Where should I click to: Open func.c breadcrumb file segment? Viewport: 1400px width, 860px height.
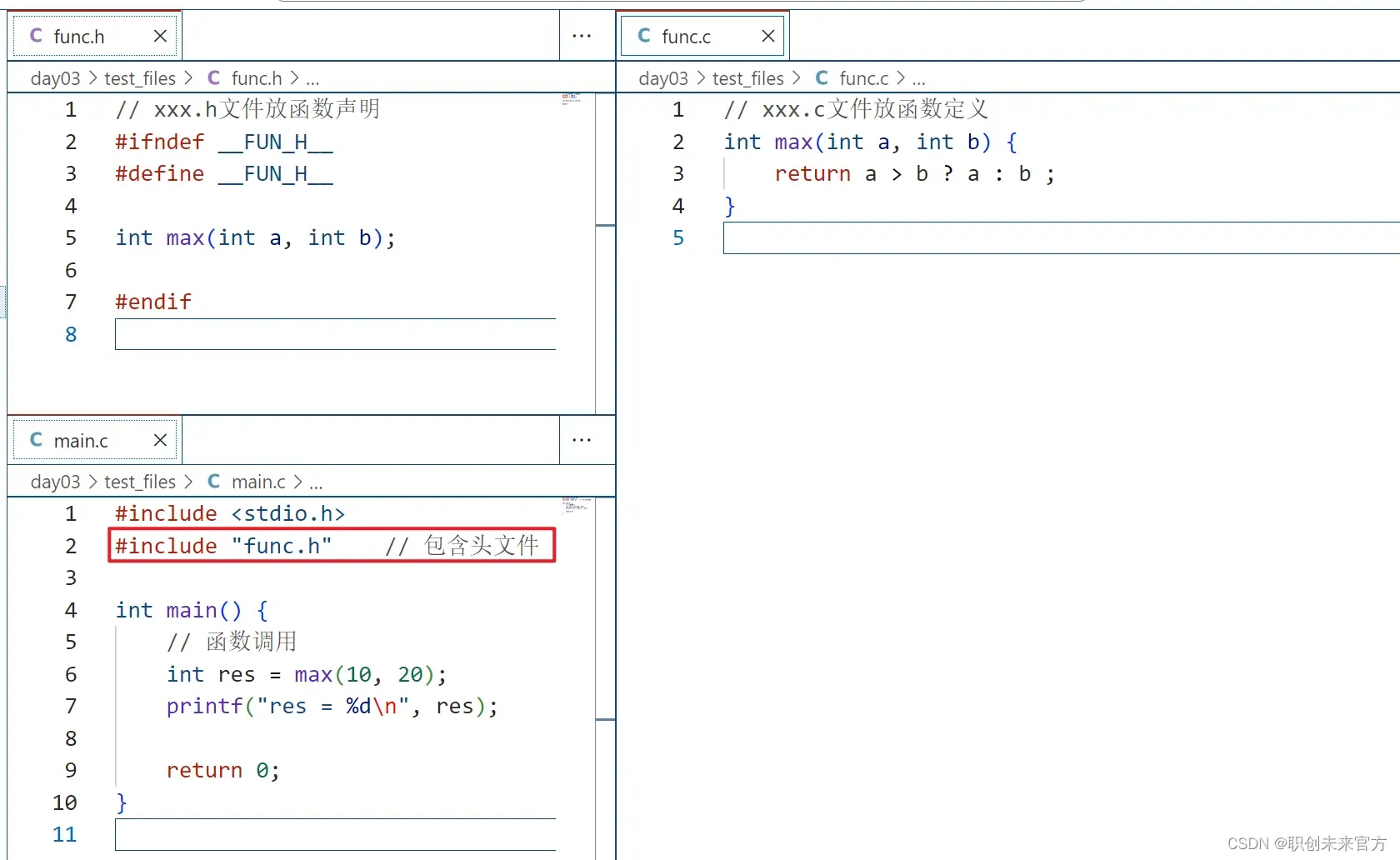tap(864, 78)
